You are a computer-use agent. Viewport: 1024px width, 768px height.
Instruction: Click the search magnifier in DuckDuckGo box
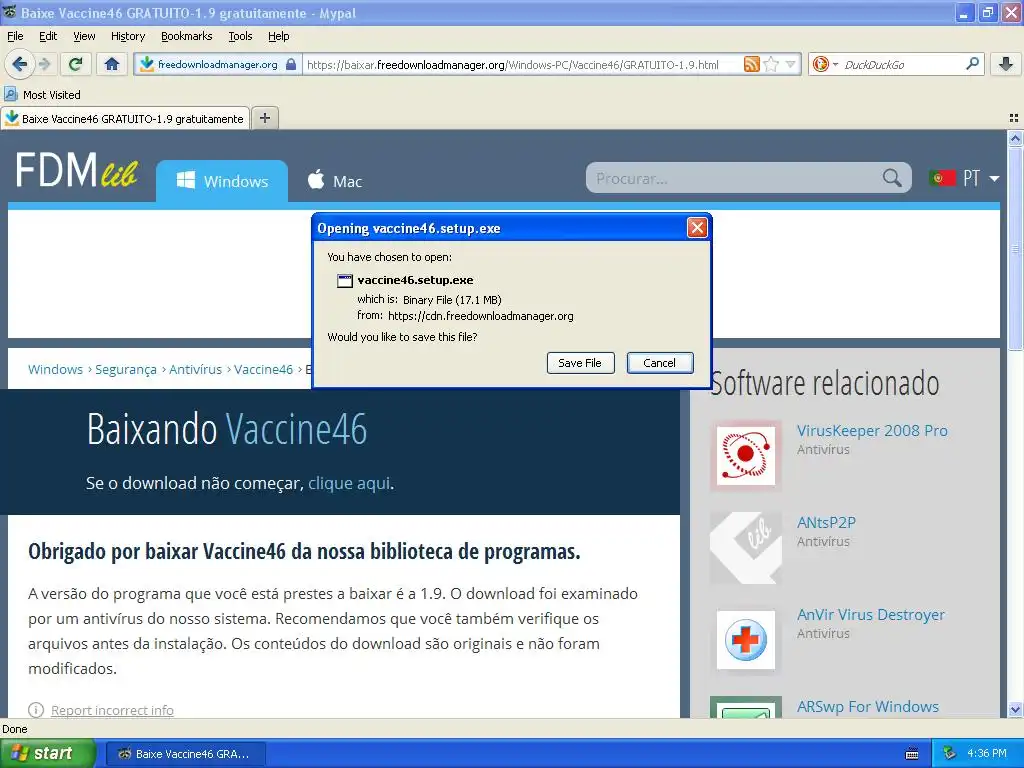(972, 64)
